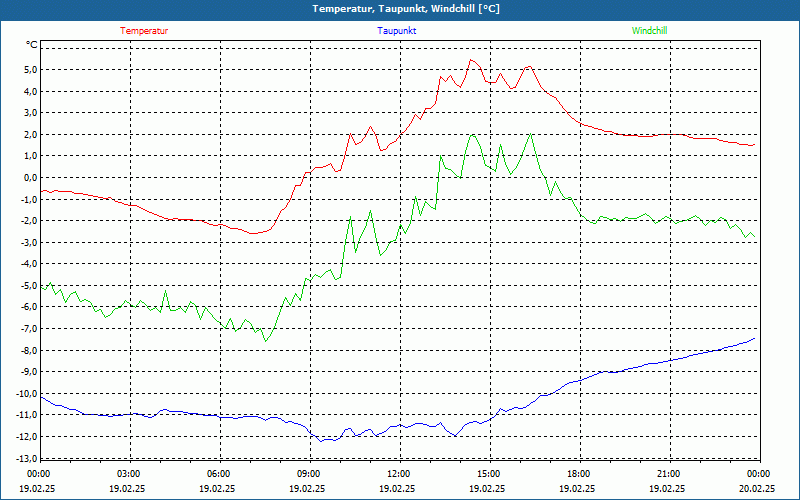This screenshot has width=800, height=500.
Task: Click the 03:00 time axis label
Action: click(x=128, y=474)
